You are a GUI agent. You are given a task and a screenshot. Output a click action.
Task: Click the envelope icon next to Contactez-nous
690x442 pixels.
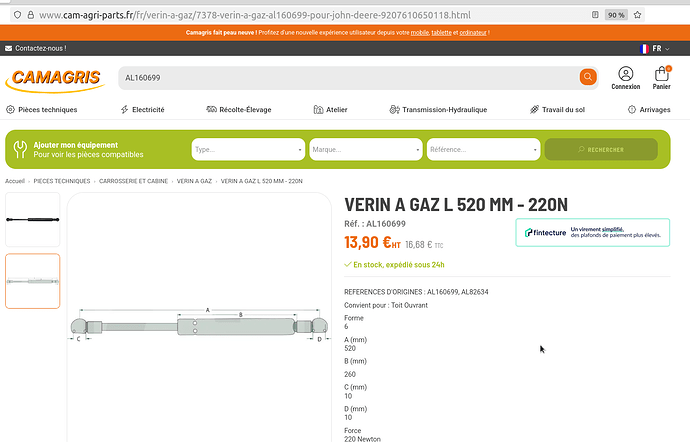pyautogui.click(x=9, y=48)
